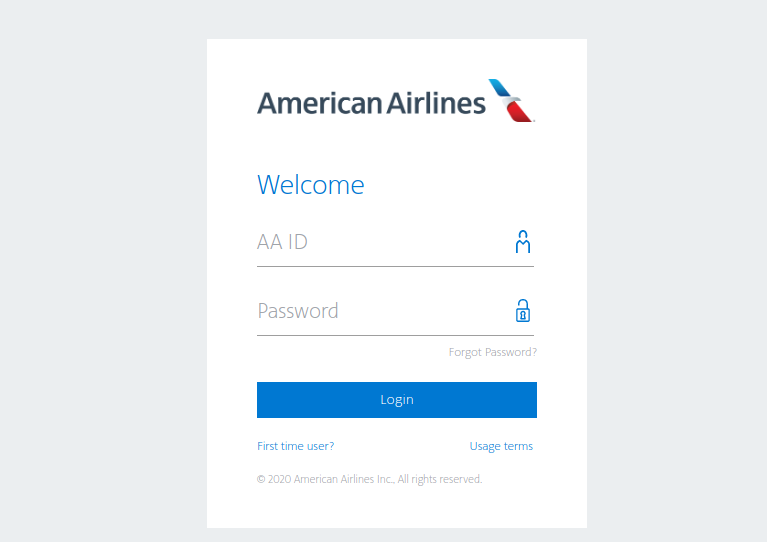Screen dimensions: 767x542
Task: Click the 'All rights reserved' footer text
Action: coord(440,479)
